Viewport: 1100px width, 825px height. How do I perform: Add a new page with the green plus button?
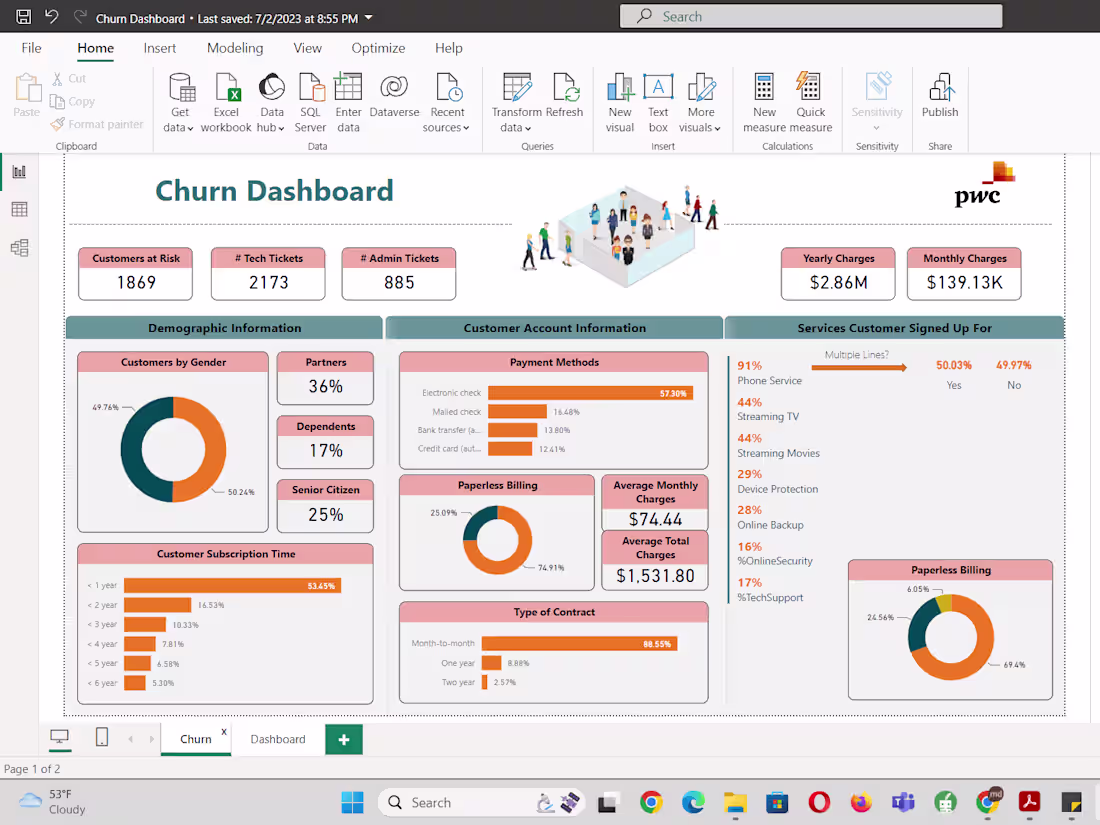pos(344,739)
